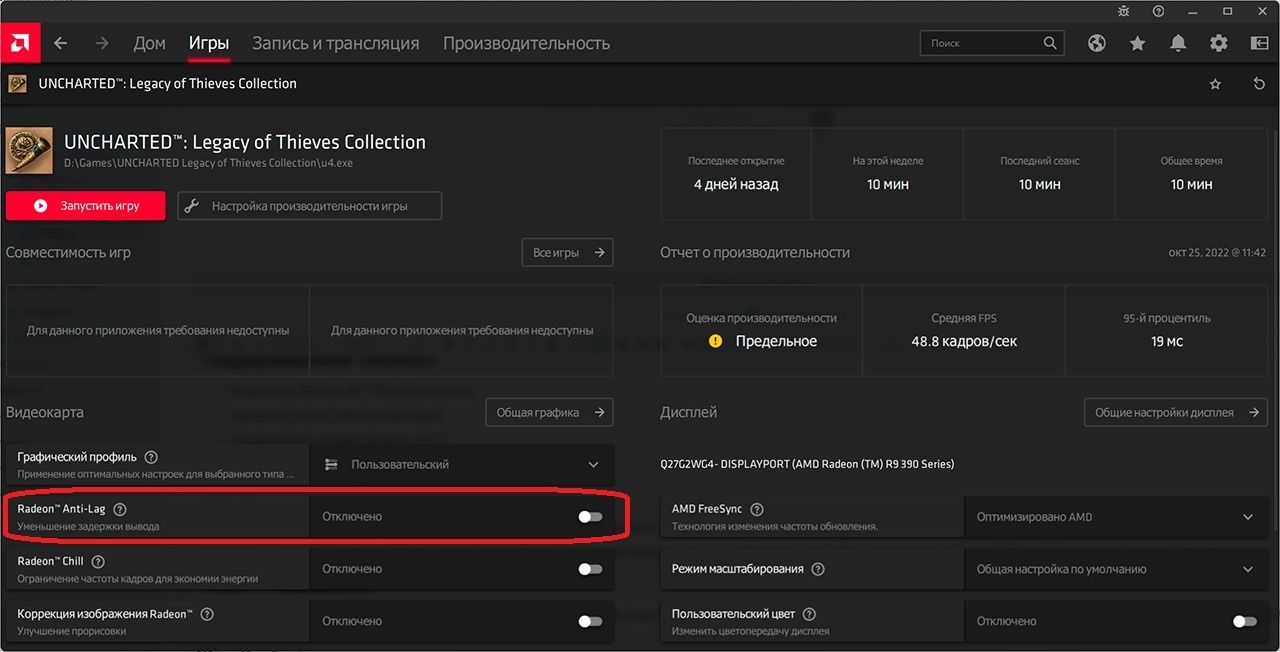Switch to the Производительность tab

pyautogui.click(x=526, y=43)
